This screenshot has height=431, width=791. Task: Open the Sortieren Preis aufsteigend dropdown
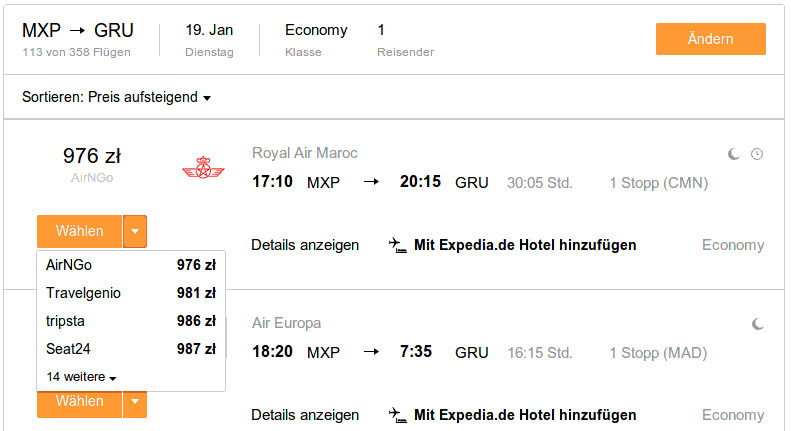117,97
